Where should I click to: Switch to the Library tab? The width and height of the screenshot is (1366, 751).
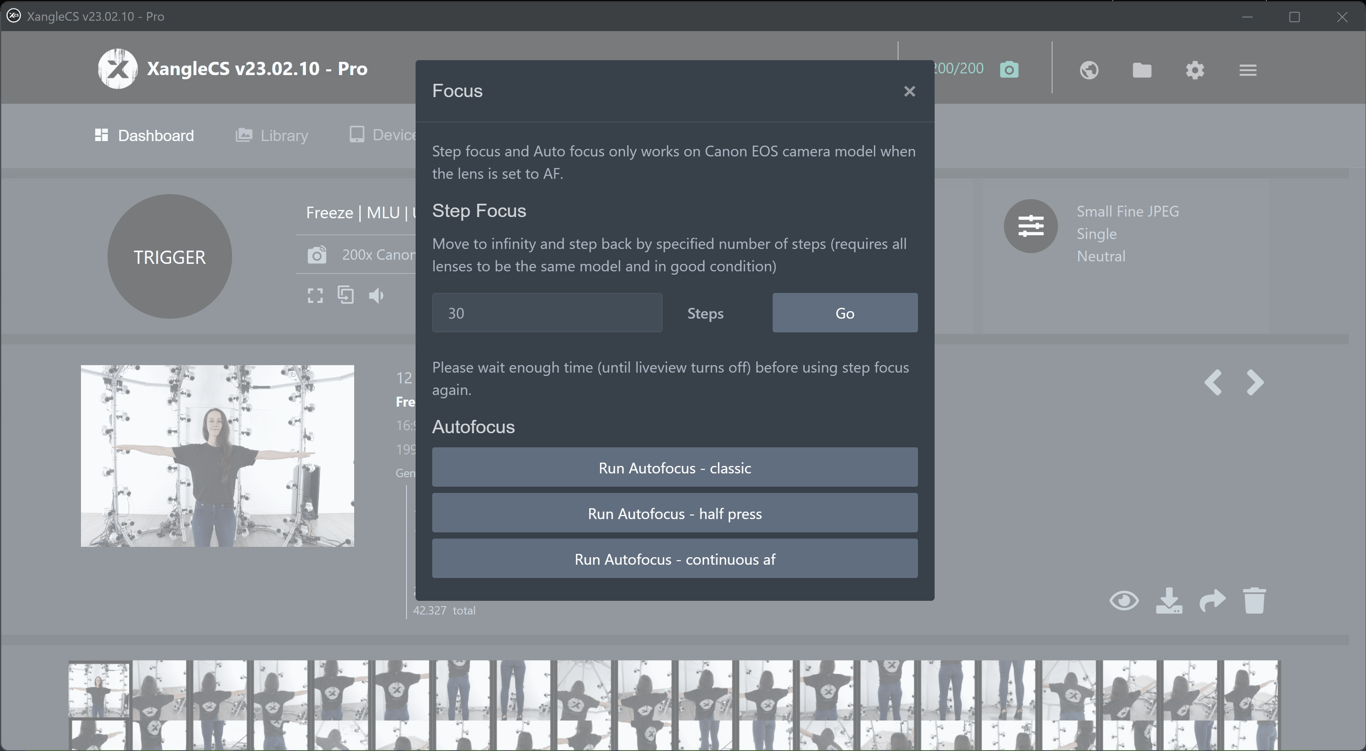[x=272, y=135]
